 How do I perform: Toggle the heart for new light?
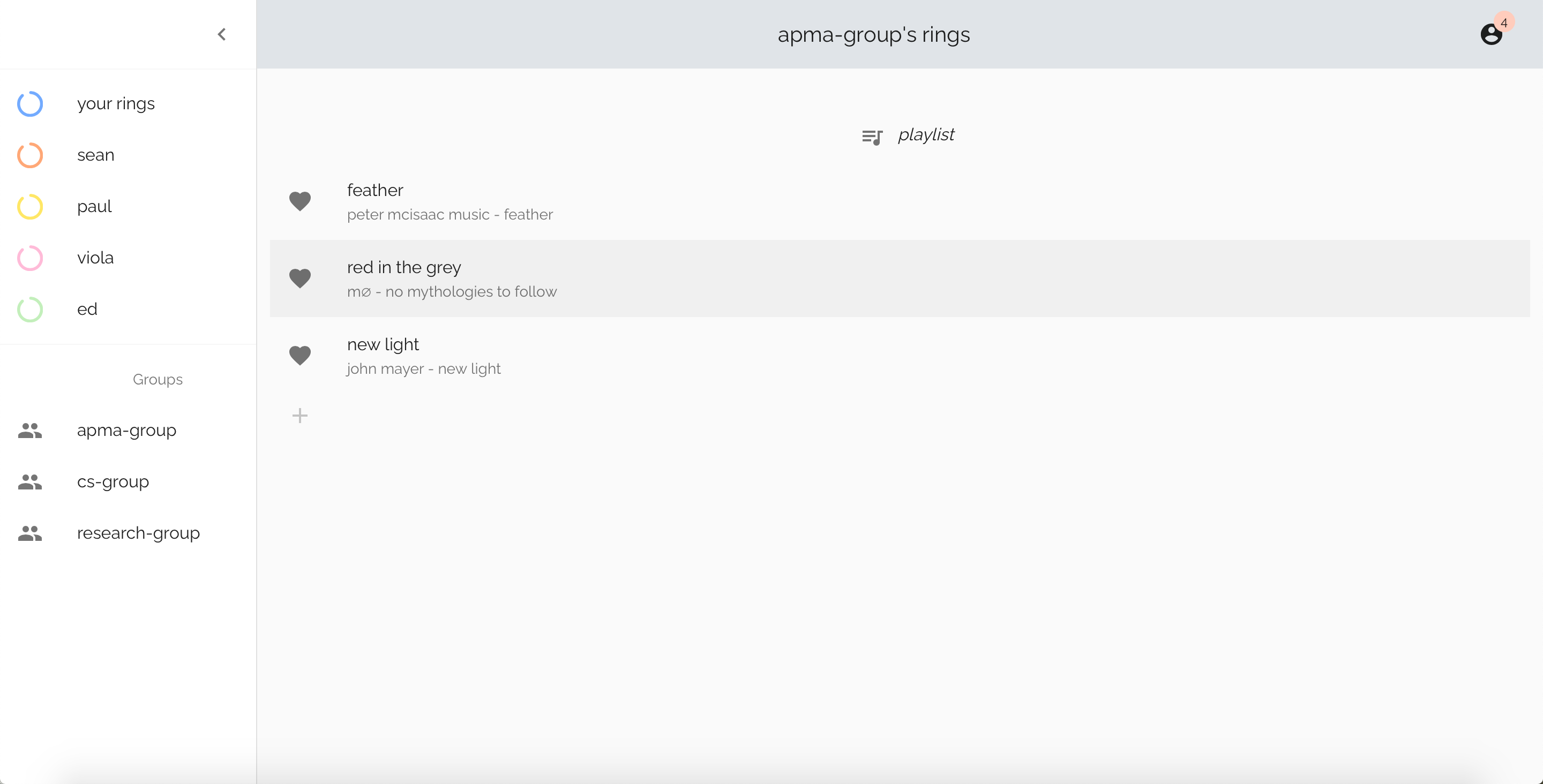299,356
